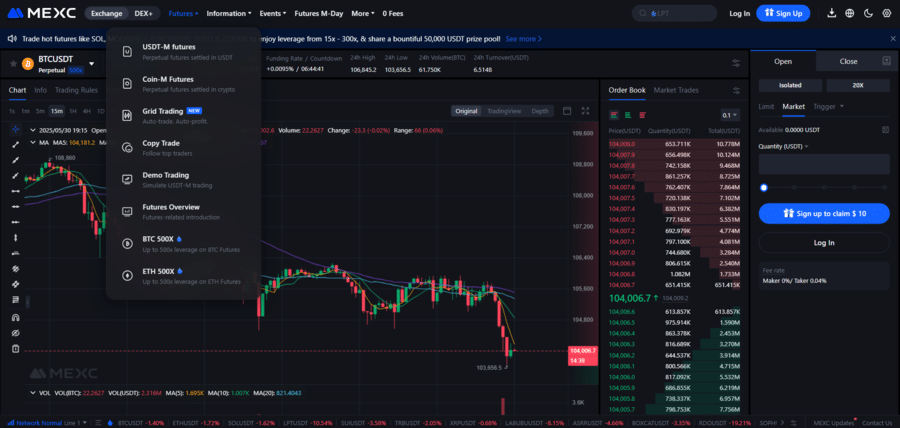The width and height of the screenshot is (900, 428).
Task: Click Log In in the header
Action: point(739,13)
